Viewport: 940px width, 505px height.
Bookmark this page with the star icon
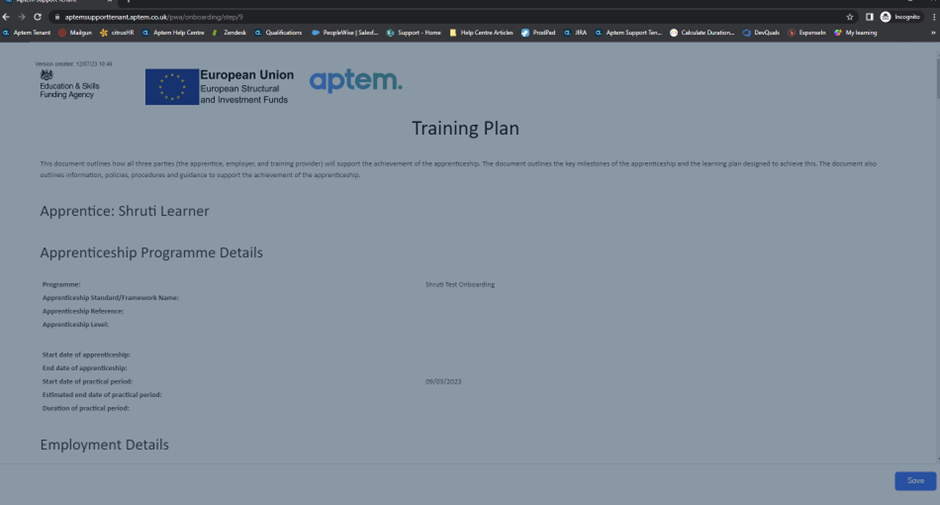pos(849,17)
